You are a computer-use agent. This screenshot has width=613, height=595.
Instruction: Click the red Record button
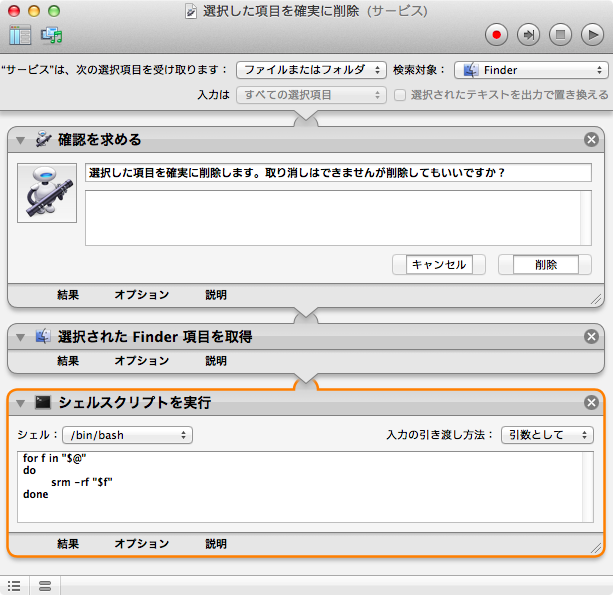click(x=496, y=35)
